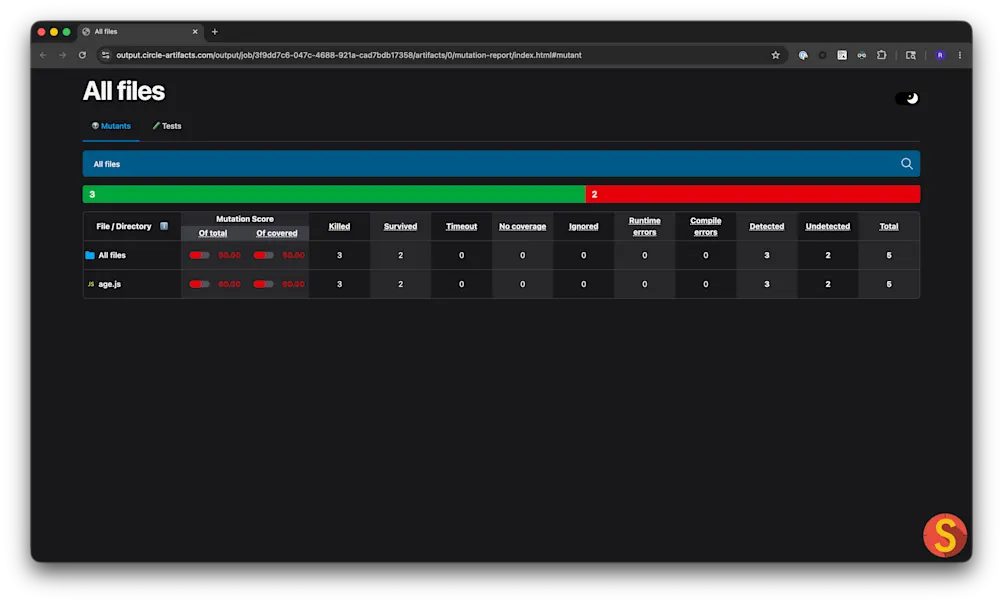Close the All files browser tab
Viewport: 1003px width, 603px height.
pyautogui.click(x=195, y=31)
